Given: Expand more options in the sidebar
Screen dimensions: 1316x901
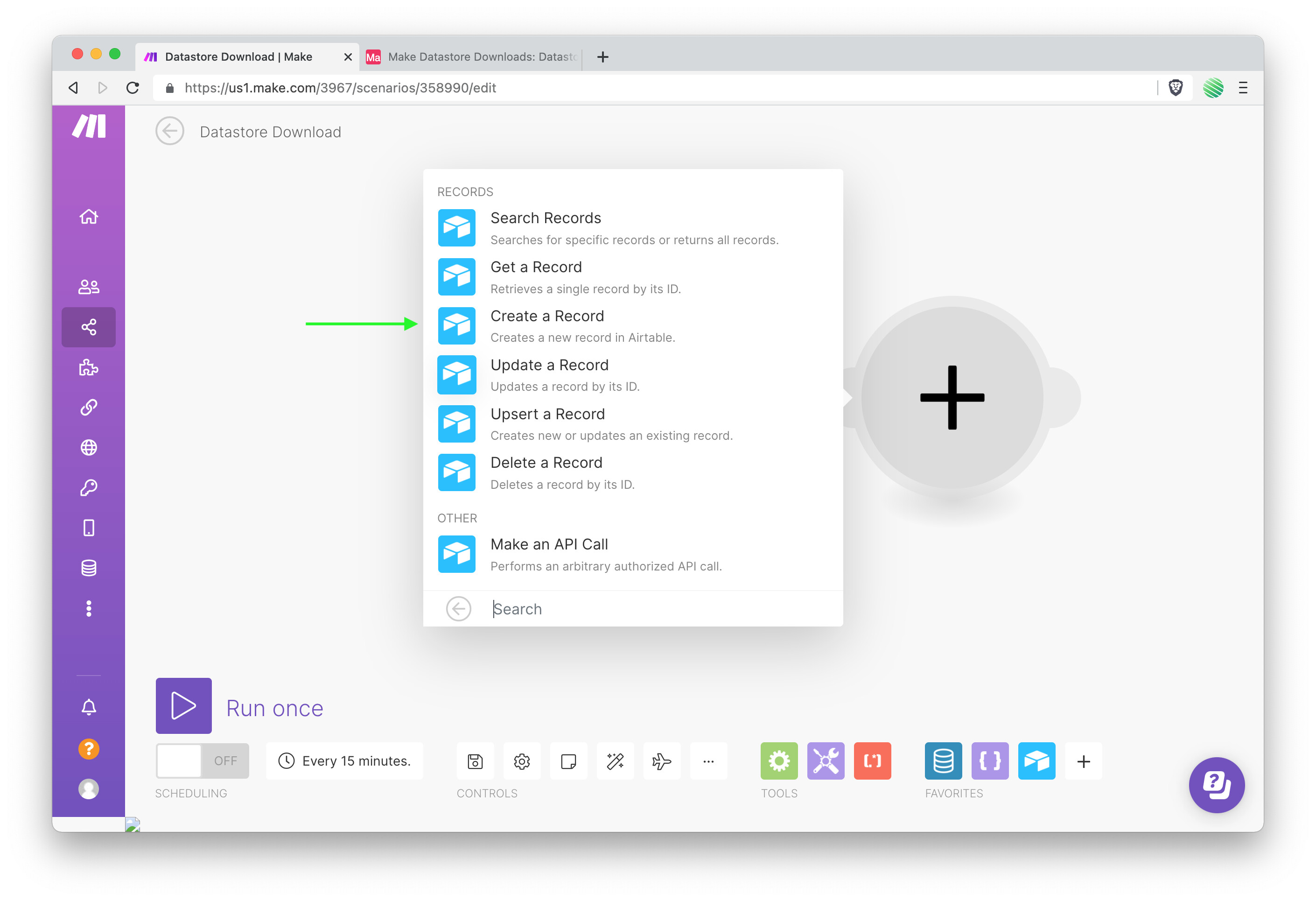Looking at the screenshot, I should tap(88, 609).
